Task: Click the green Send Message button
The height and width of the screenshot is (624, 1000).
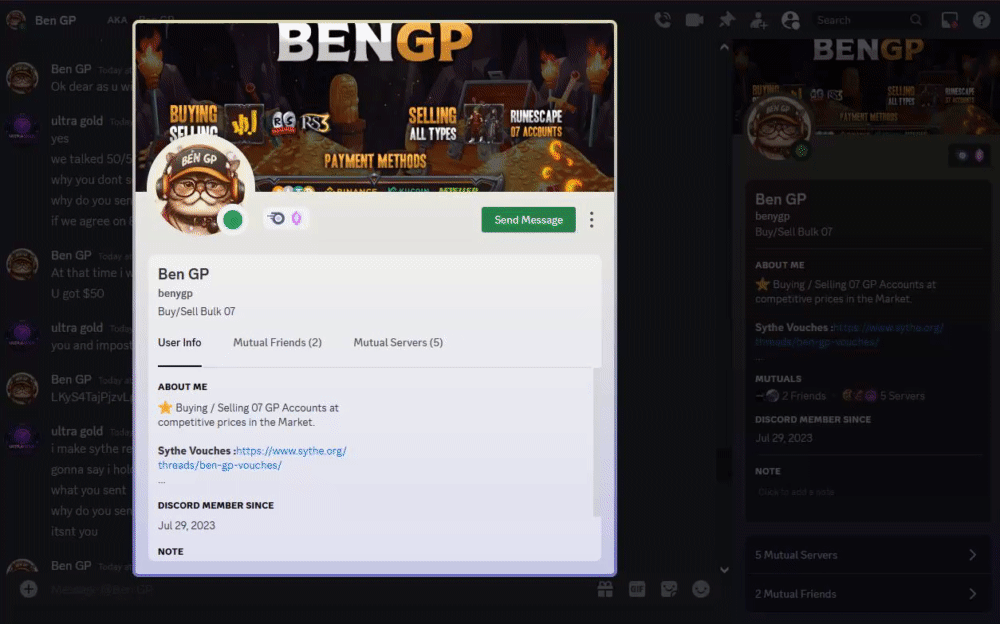Action: (529, 219)
